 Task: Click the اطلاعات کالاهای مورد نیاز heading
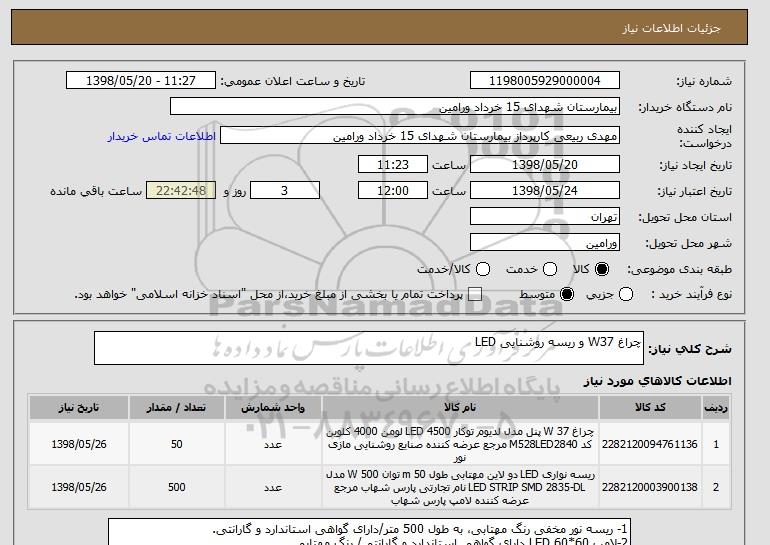657,381
